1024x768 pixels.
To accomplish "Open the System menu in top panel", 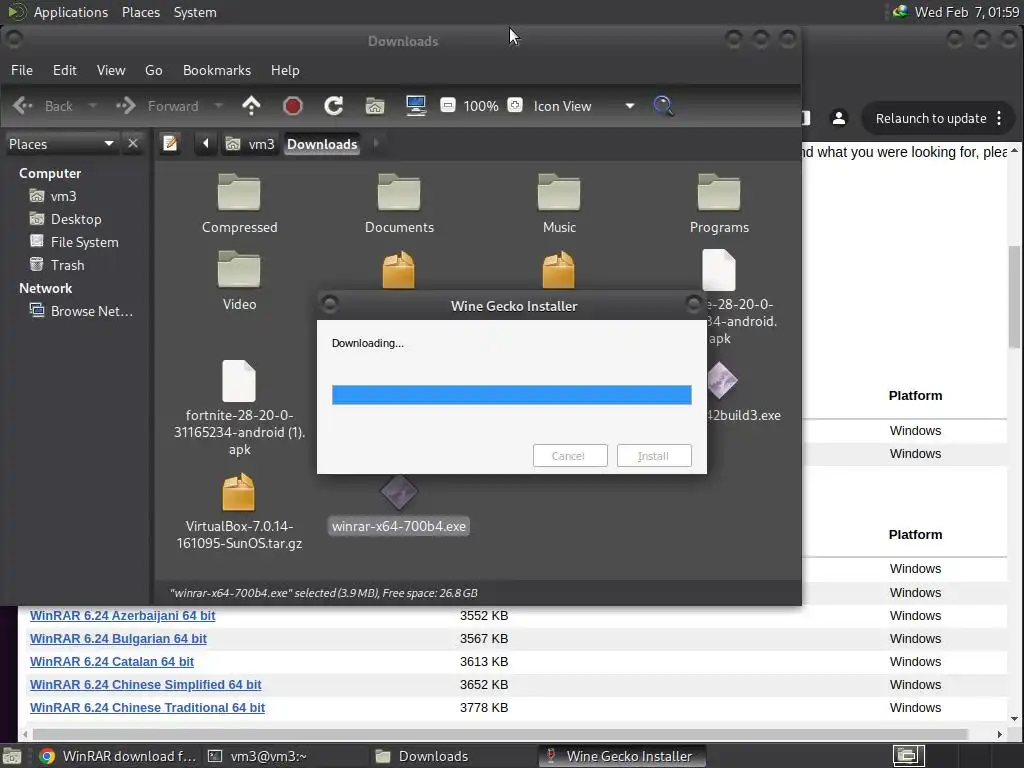I will coord(195,12).
